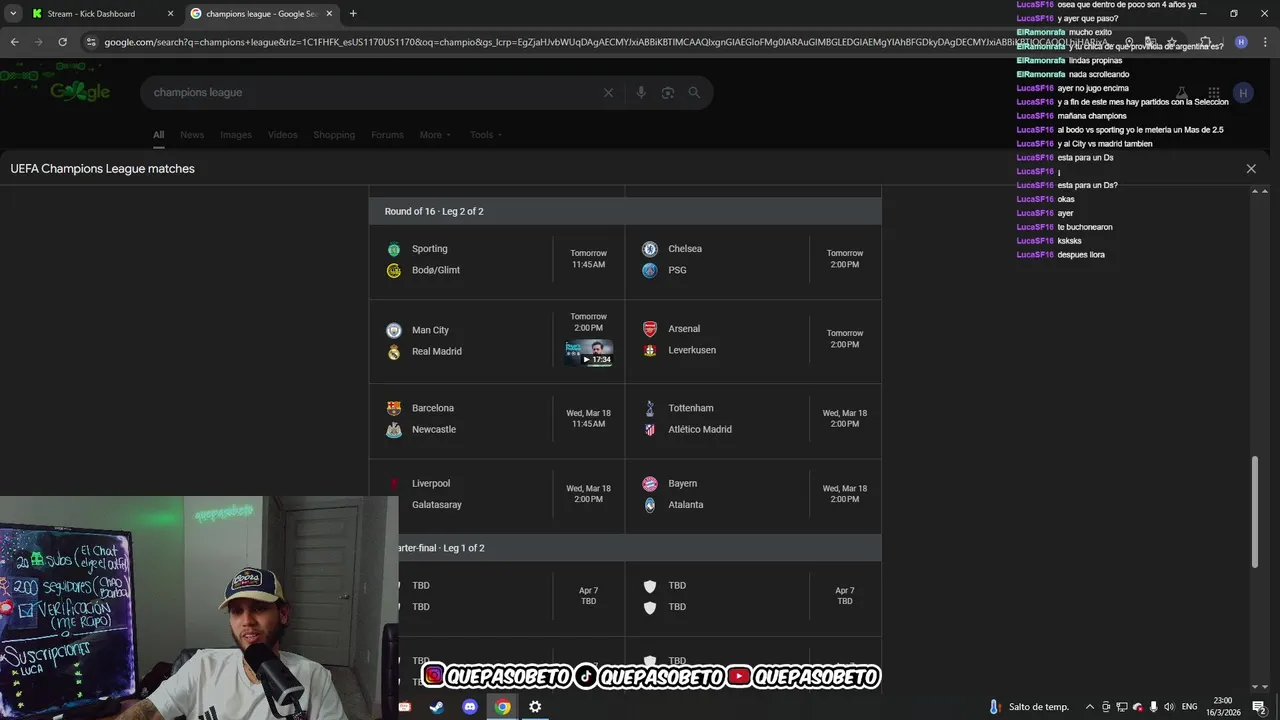Click the Real Madrid club crest

coord(394,352)
